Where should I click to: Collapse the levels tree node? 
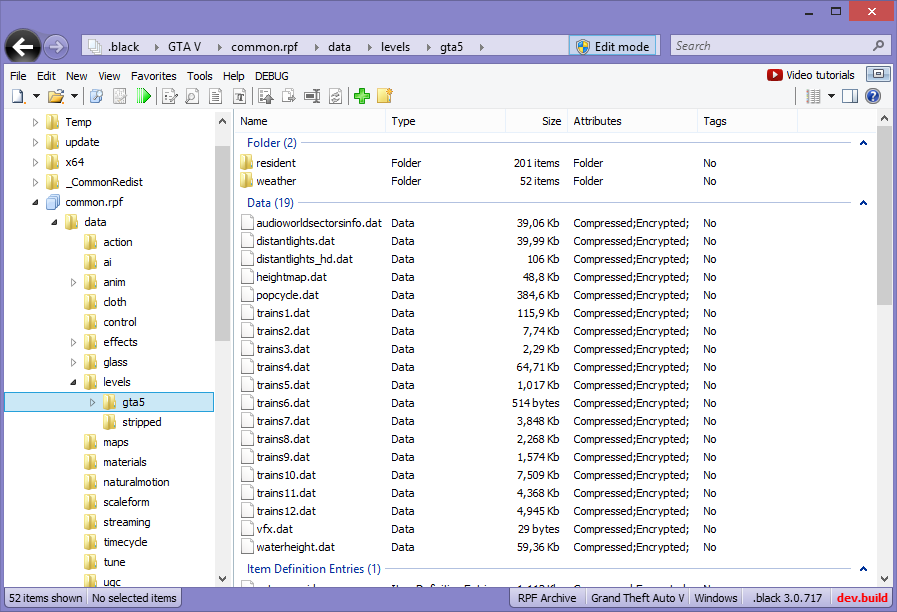point(73,382)
